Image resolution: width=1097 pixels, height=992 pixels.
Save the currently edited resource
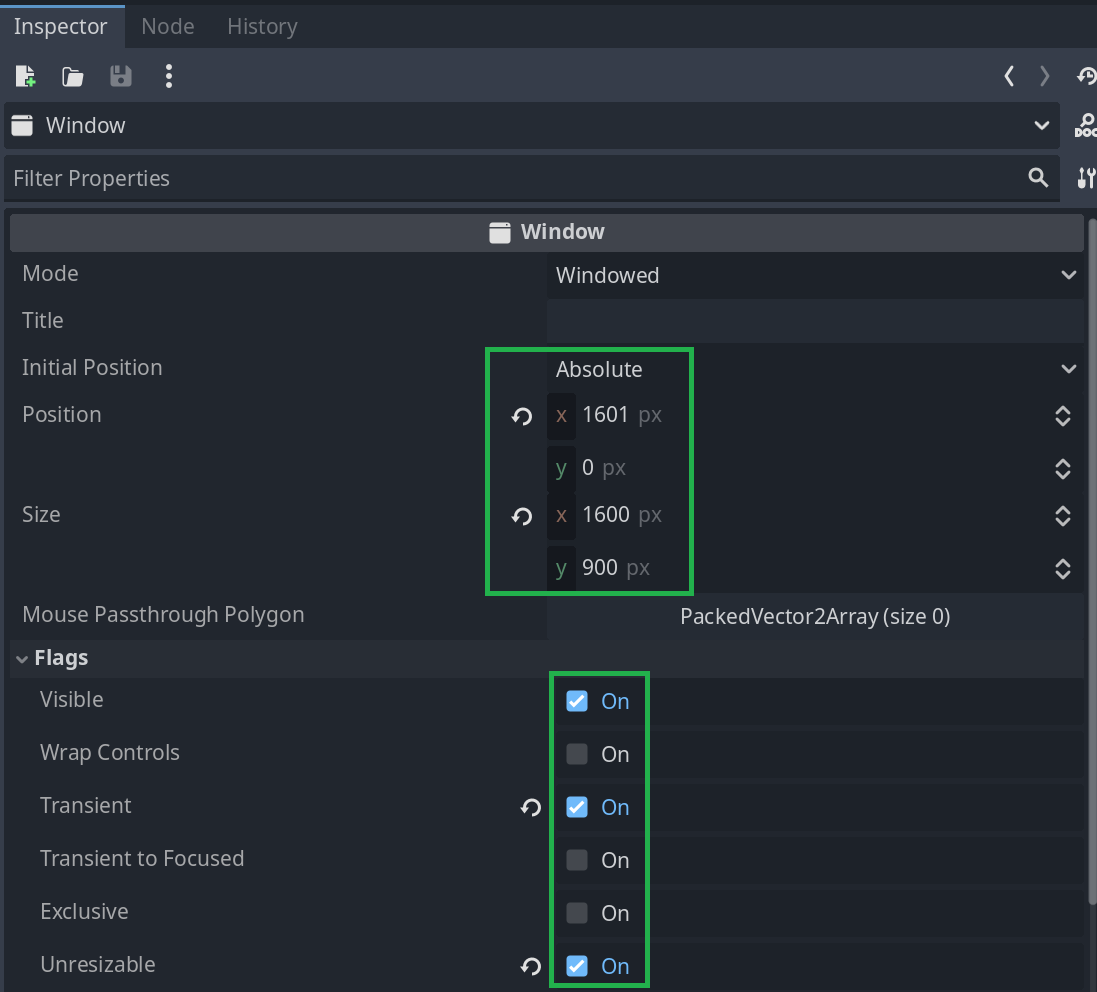121,76
